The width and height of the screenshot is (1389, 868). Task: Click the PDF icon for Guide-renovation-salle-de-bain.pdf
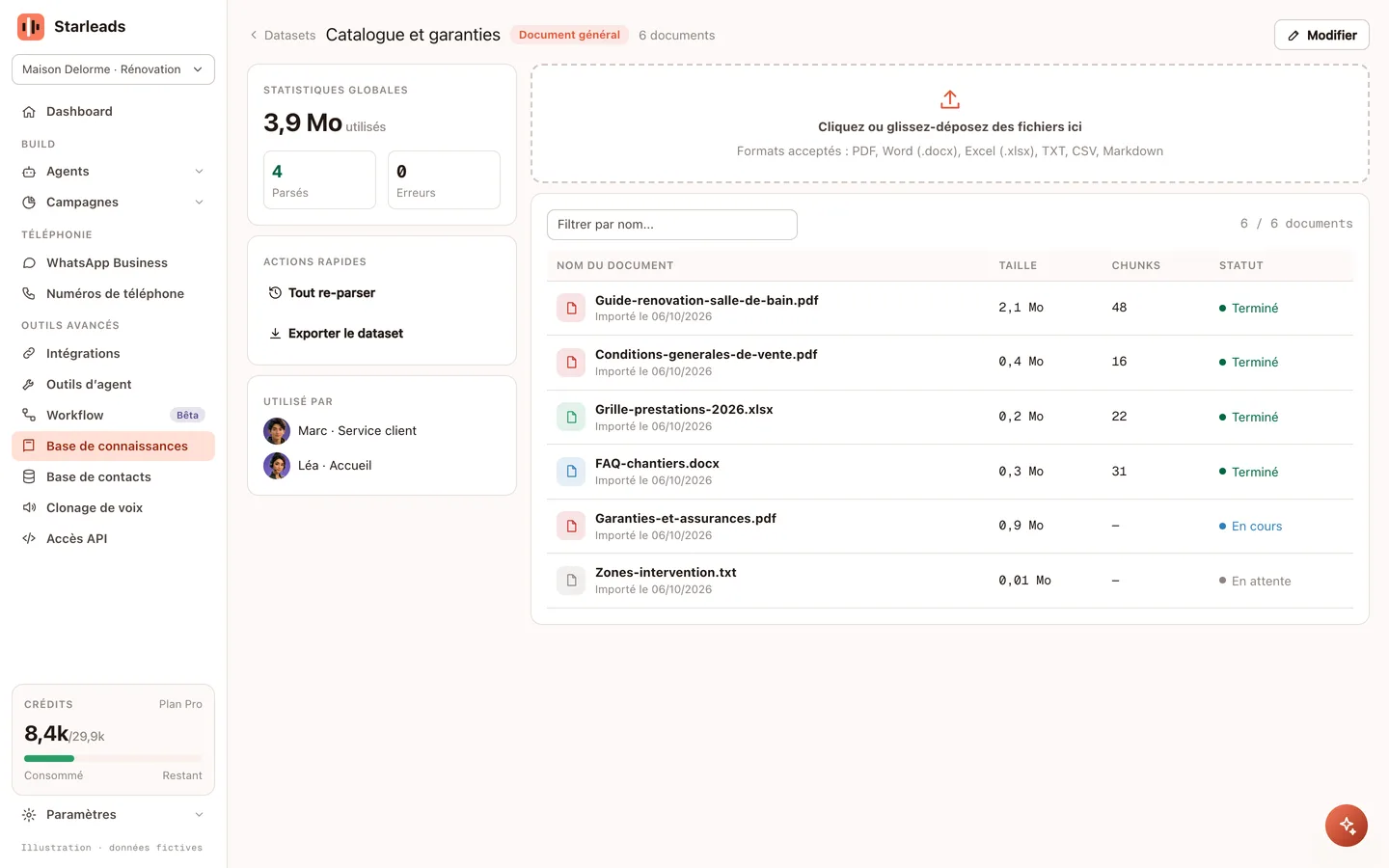click(571, 308)
